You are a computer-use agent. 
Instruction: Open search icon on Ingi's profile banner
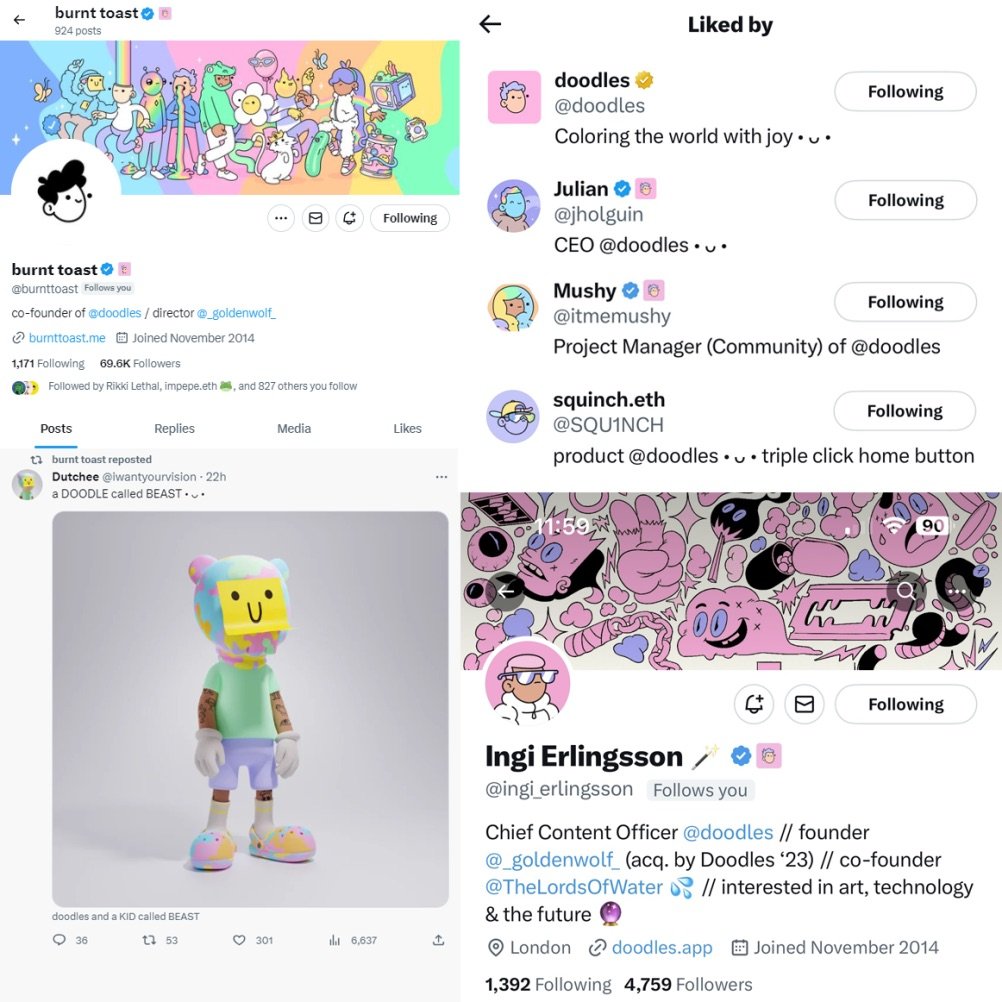(x=906, y=590)
